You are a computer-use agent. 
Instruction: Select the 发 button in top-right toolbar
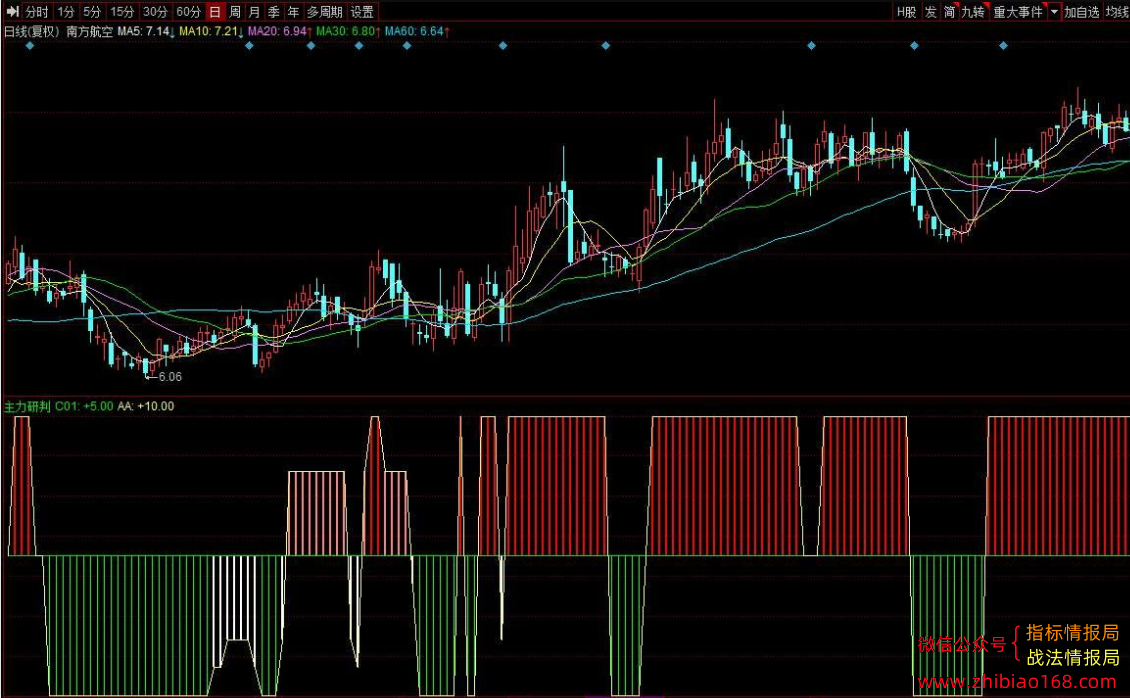[x=930, y=12]
